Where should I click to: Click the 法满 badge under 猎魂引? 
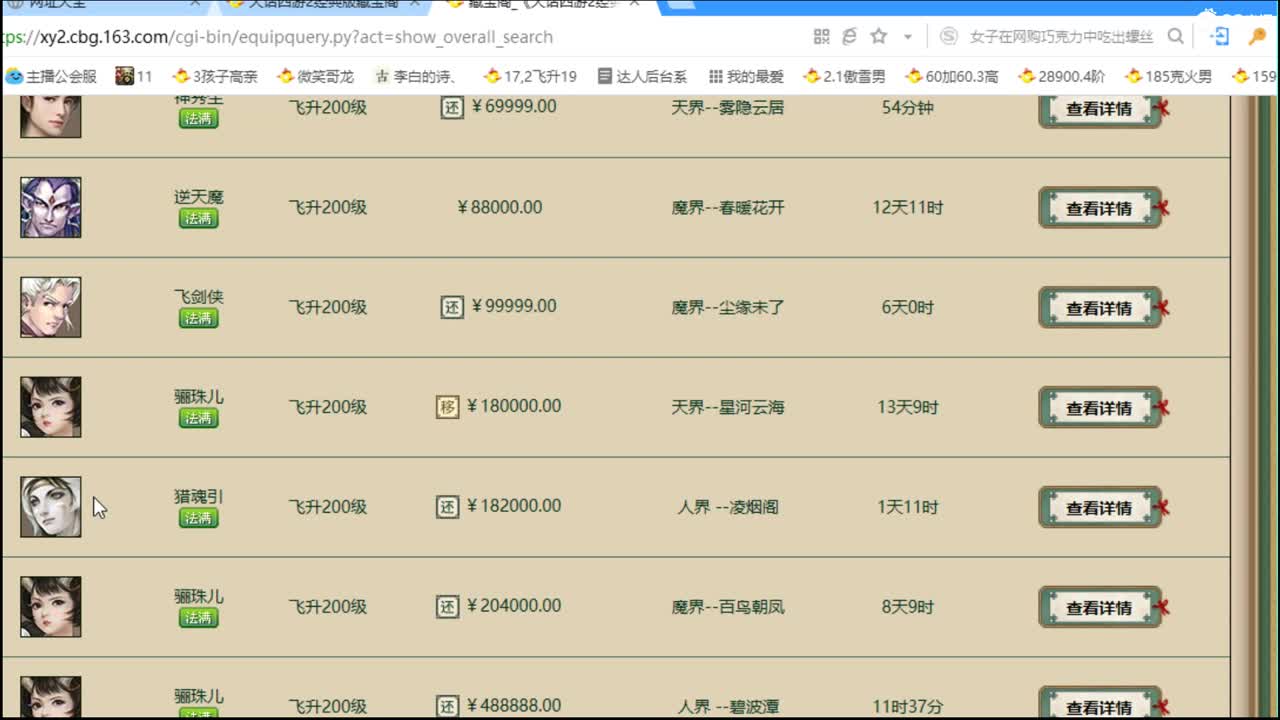pos(198,518)
